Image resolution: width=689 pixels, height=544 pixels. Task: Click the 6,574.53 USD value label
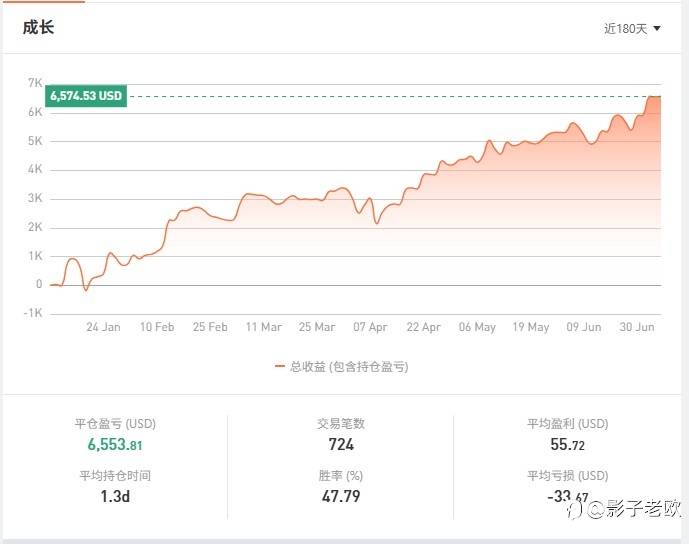pos(86,96)
